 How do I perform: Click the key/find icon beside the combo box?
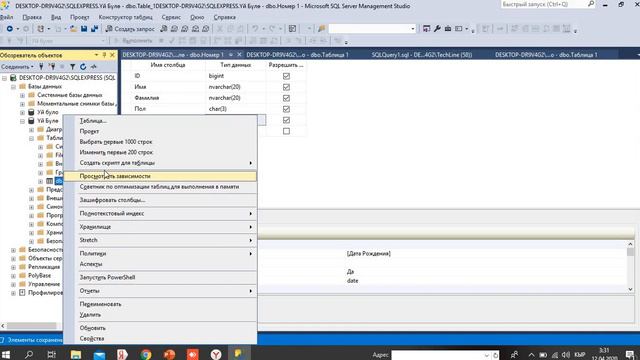(322, 29)
